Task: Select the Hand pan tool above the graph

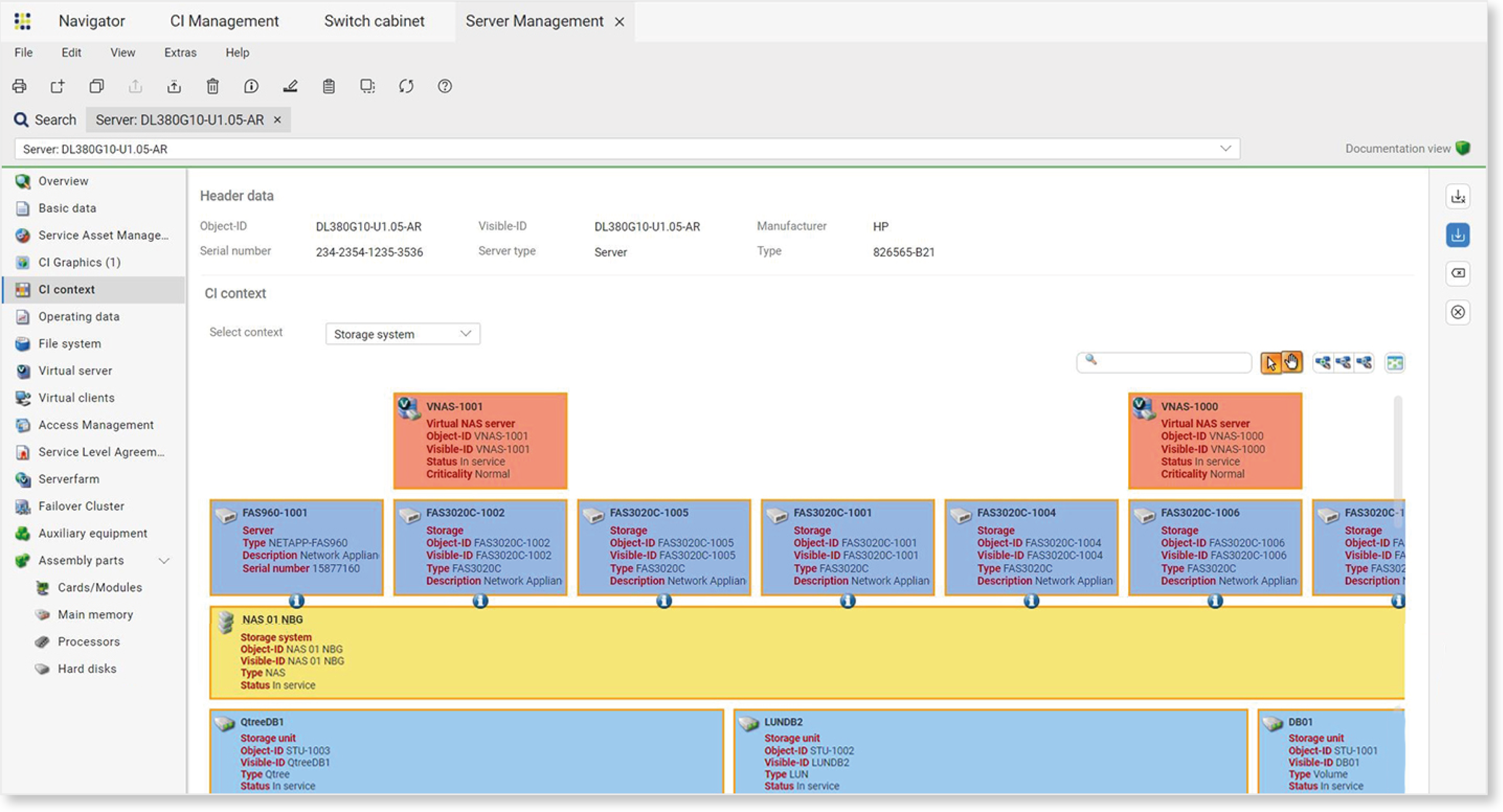Action: [1292, 362]
